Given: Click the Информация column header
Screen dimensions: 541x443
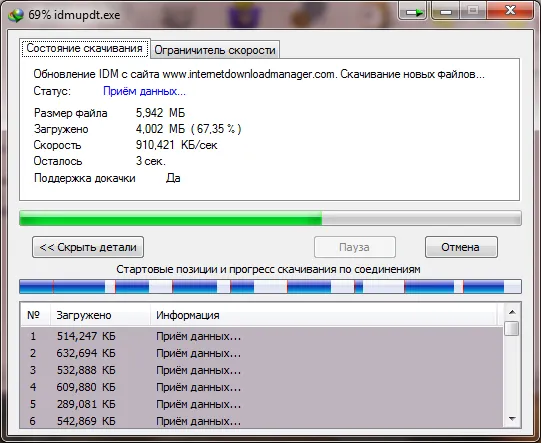Looking at the screenshot, I should tap(324, 315).
